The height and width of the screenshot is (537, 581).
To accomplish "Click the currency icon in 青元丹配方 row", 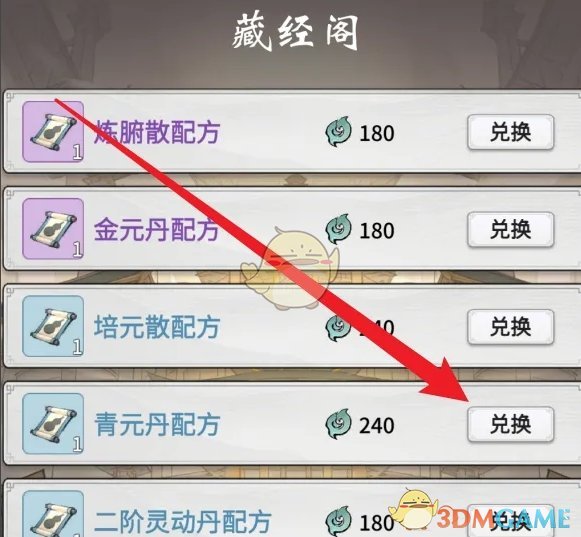I will click(338, 424).
